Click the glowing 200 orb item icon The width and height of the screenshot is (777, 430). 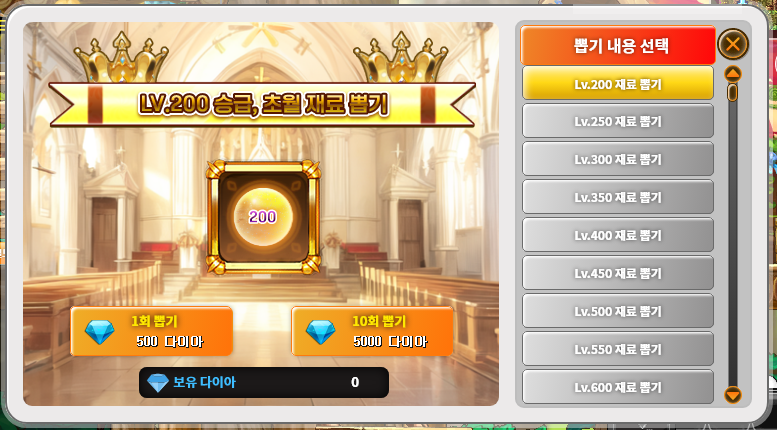coord(263,216)
